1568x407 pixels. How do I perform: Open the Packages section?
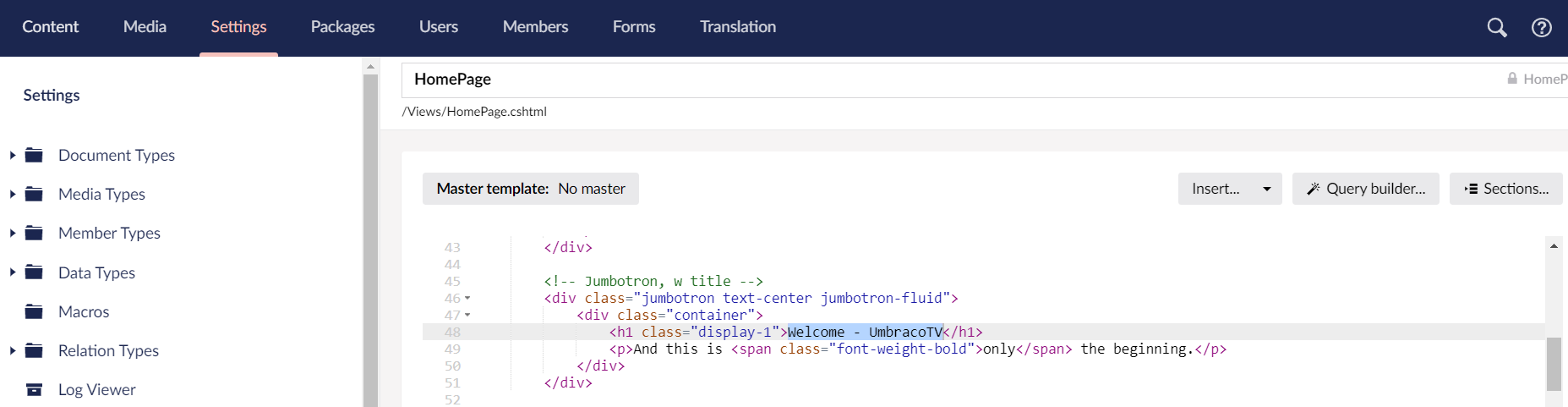(342, 27)
